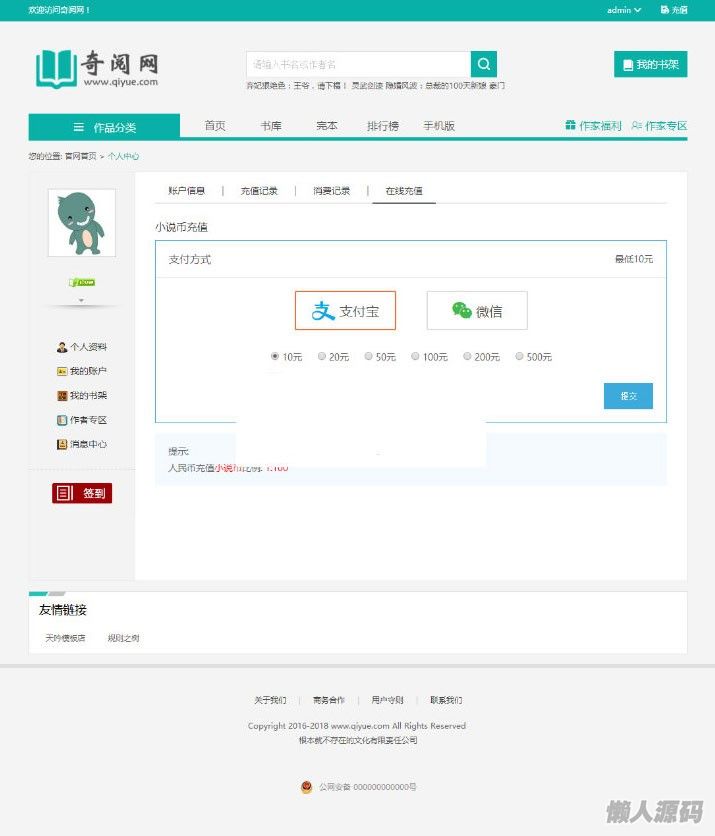This screenshot has height=836, width=715.
Task: Click the search magnifier icon button
Action: pos(484,64)
